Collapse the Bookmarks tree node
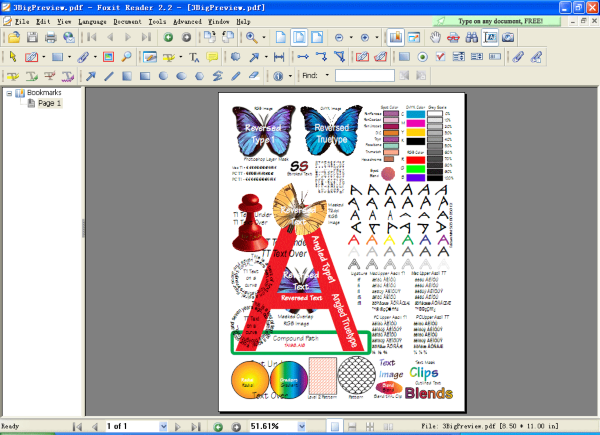This screenshot has width=600, height=435. (x=9, y=93)
